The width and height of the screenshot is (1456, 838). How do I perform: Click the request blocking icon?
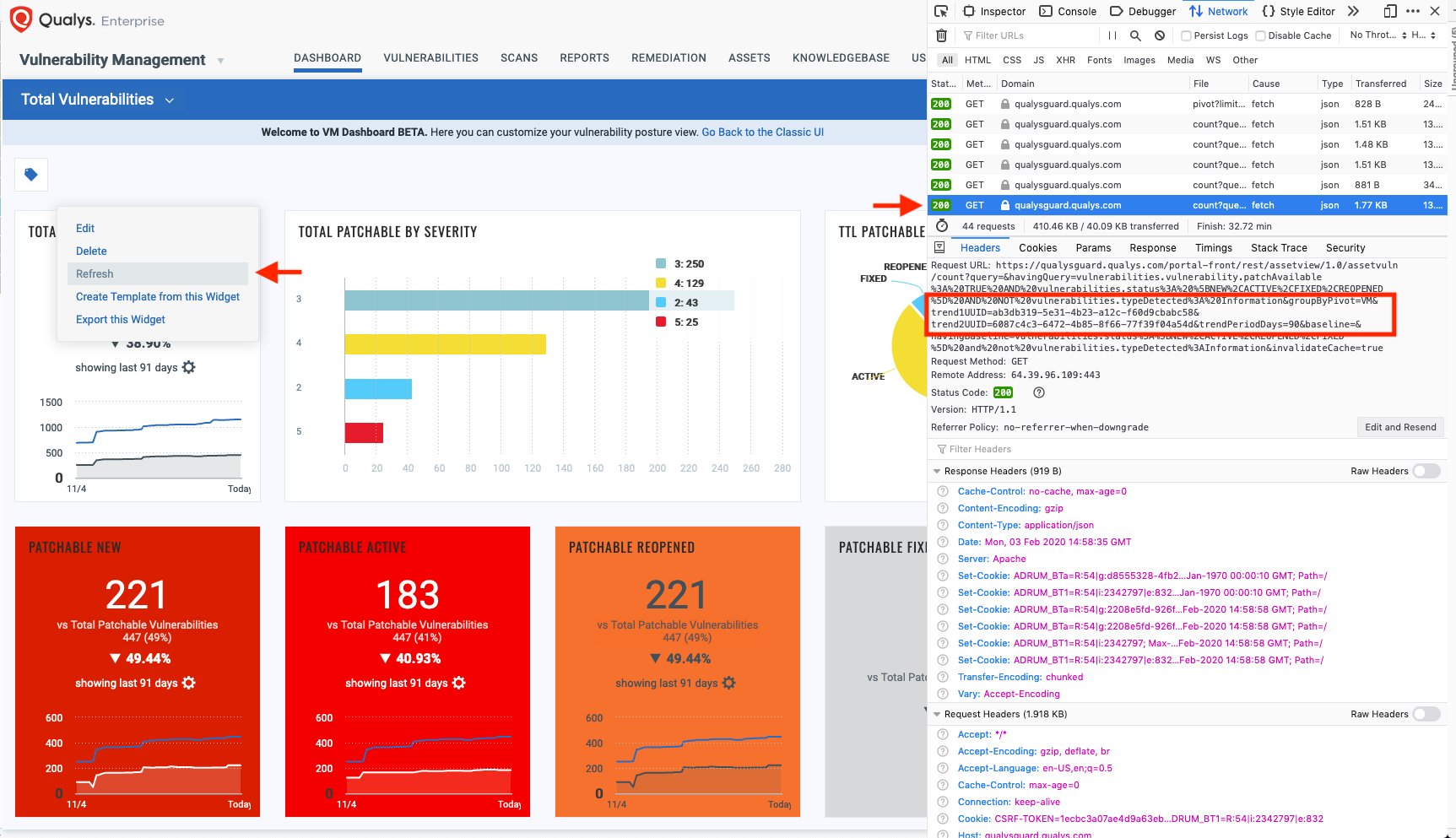coord(1159,35)
